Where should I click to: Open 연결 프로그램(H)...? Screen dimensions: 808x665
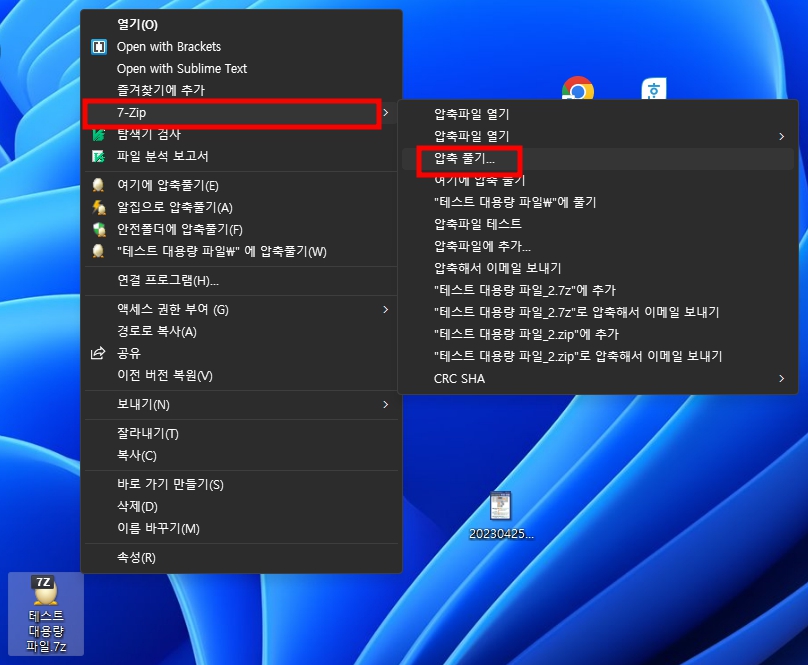click(x=241, y=280)
